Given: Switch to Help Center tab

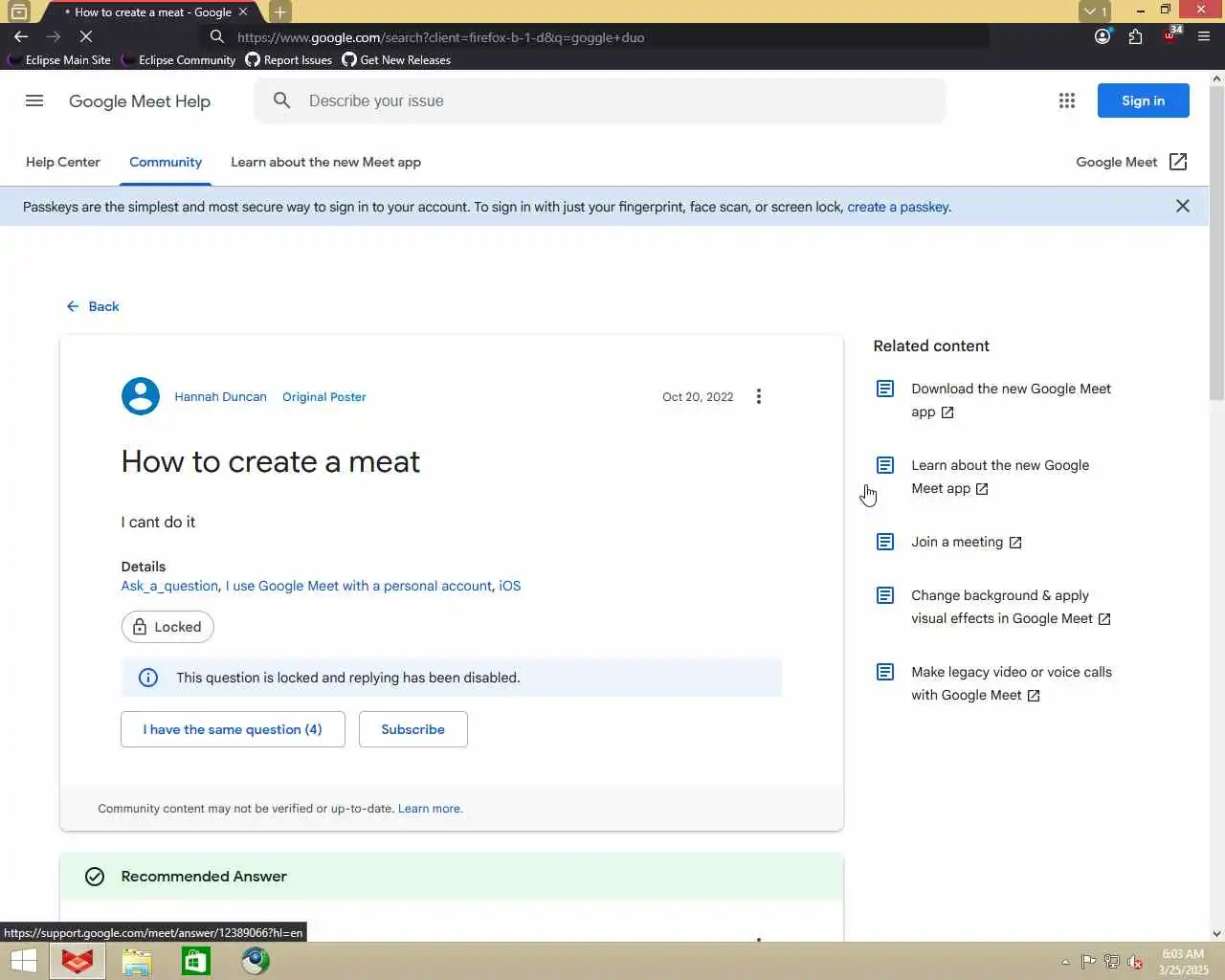Looking at the screenshot, I should pyautogui.click(x=63, y=162).
